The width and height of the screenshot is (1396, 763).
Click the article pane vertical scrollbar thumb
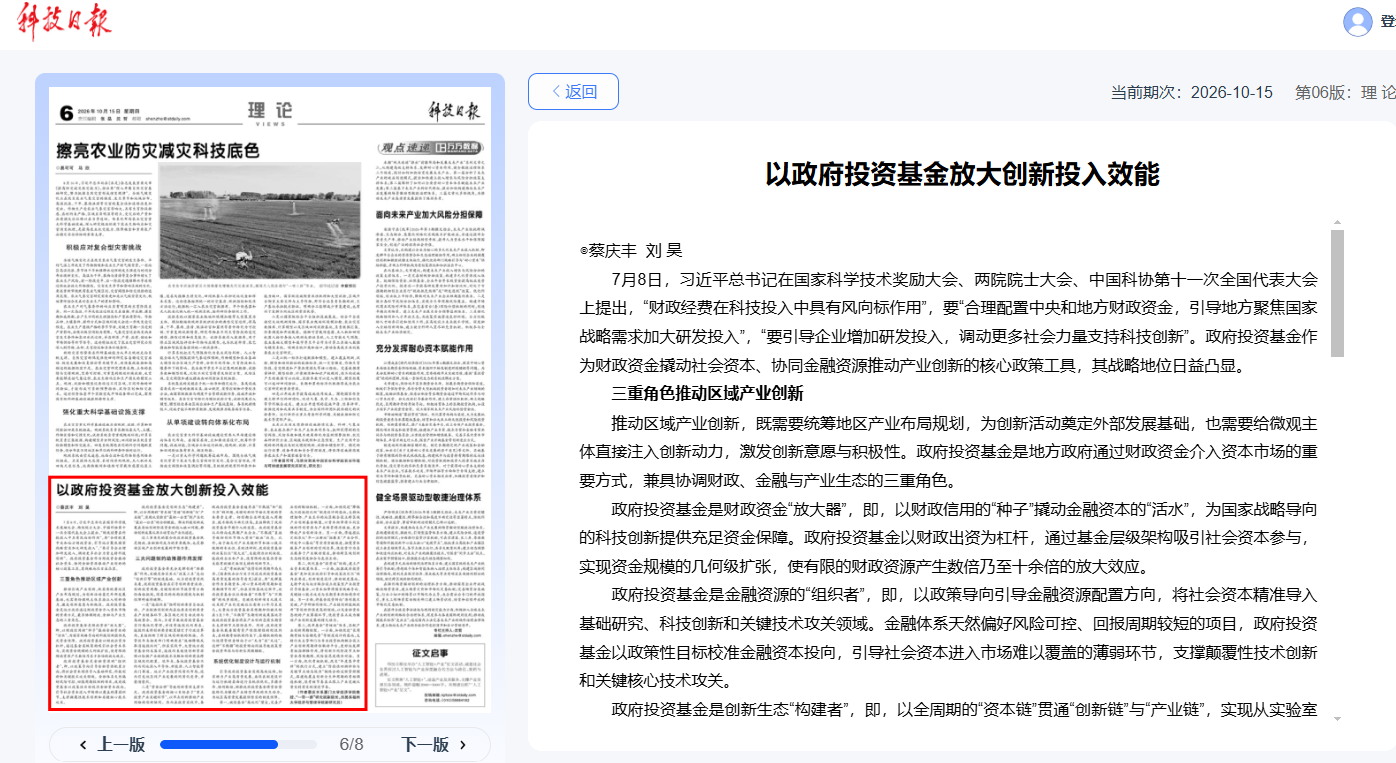click(x=1337, y=293)
